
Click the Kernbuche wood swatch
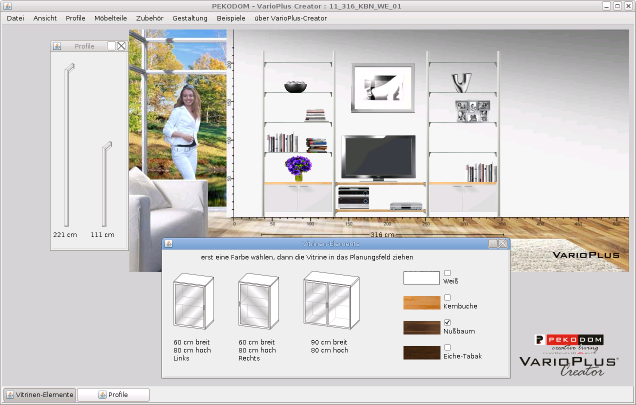tap(421, 303)
